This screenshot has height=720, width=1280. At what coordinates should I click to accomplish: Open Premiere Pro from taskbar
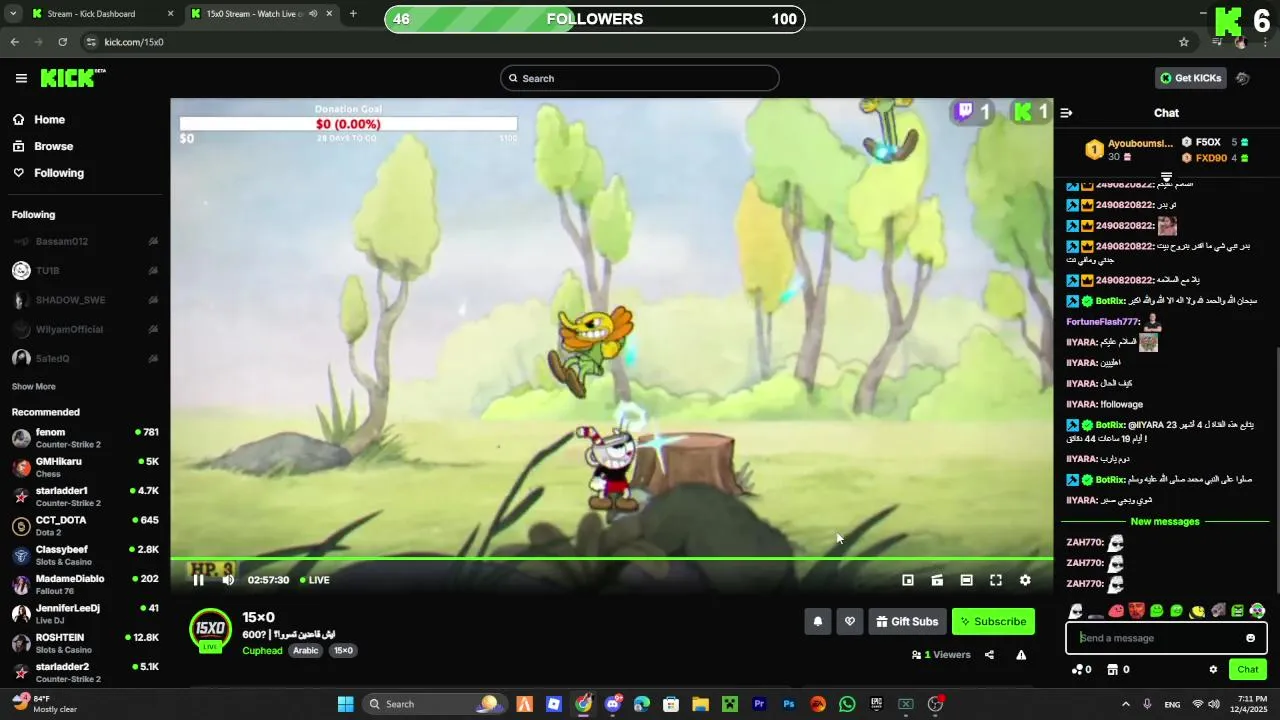[x=759, y=704]
